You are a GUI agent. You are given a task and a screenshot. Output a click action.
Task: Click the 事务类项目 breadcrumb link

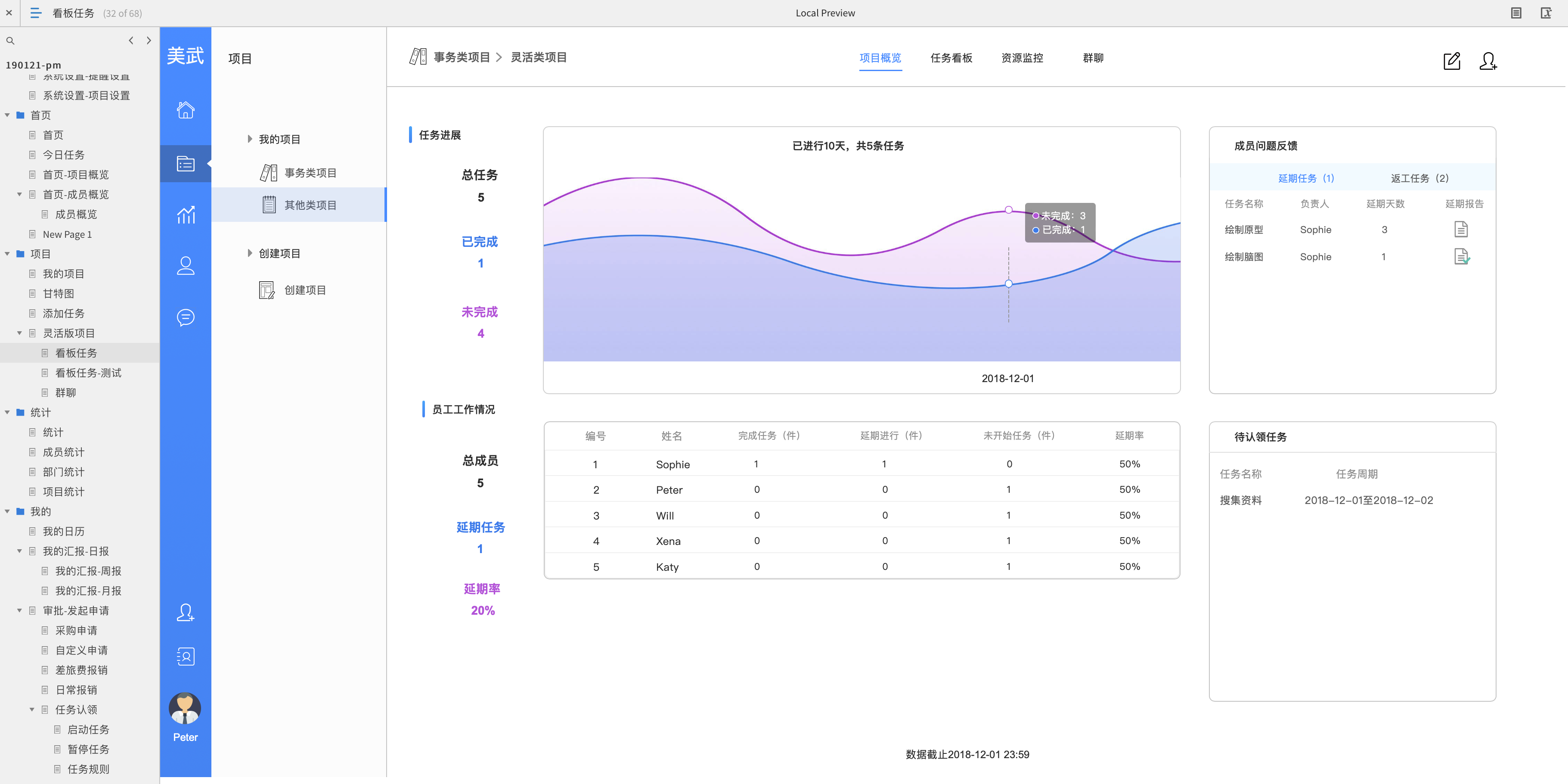(x=462, y=57)
